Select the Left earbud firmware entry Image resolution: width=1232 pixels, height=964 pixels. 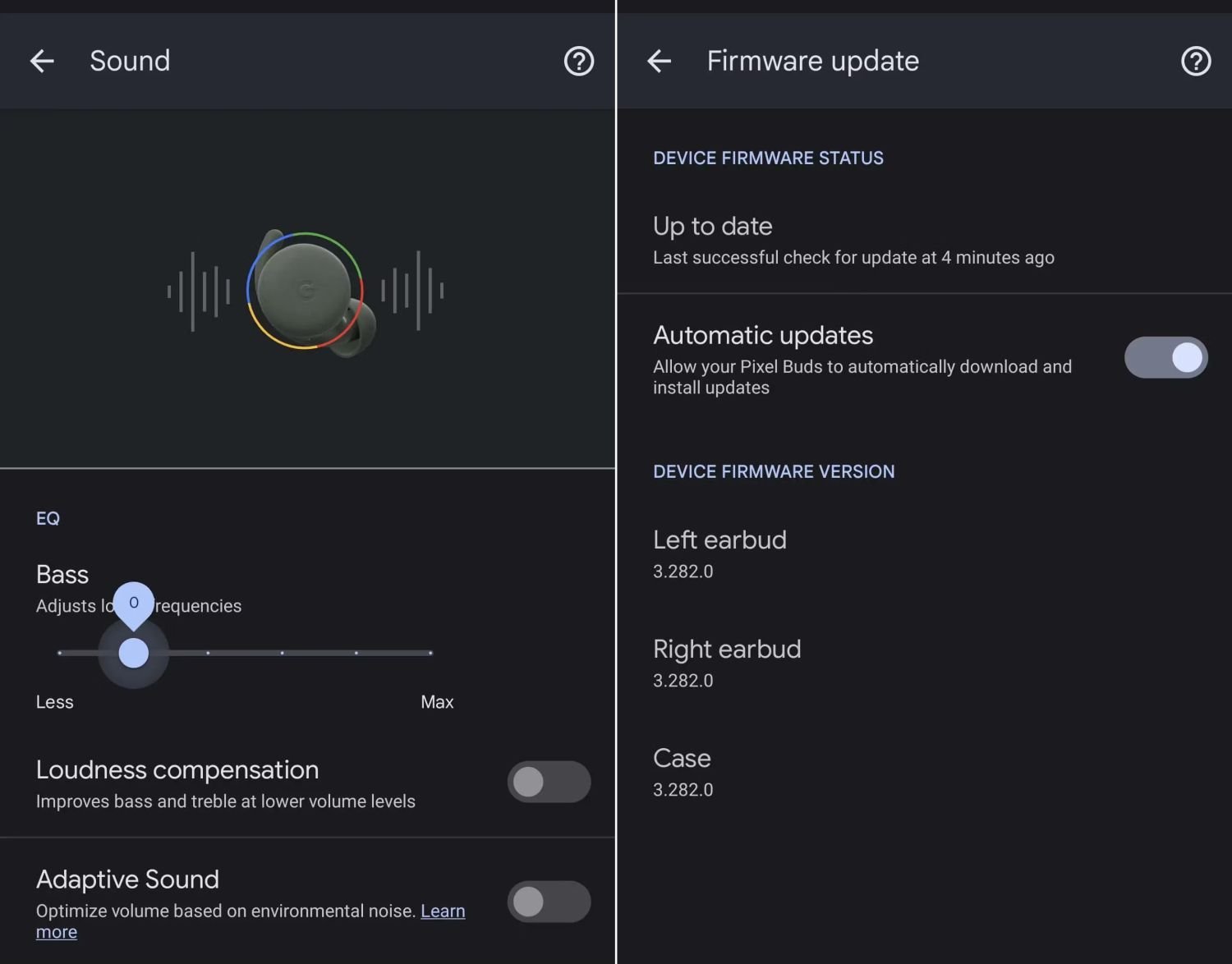point(719,553)
